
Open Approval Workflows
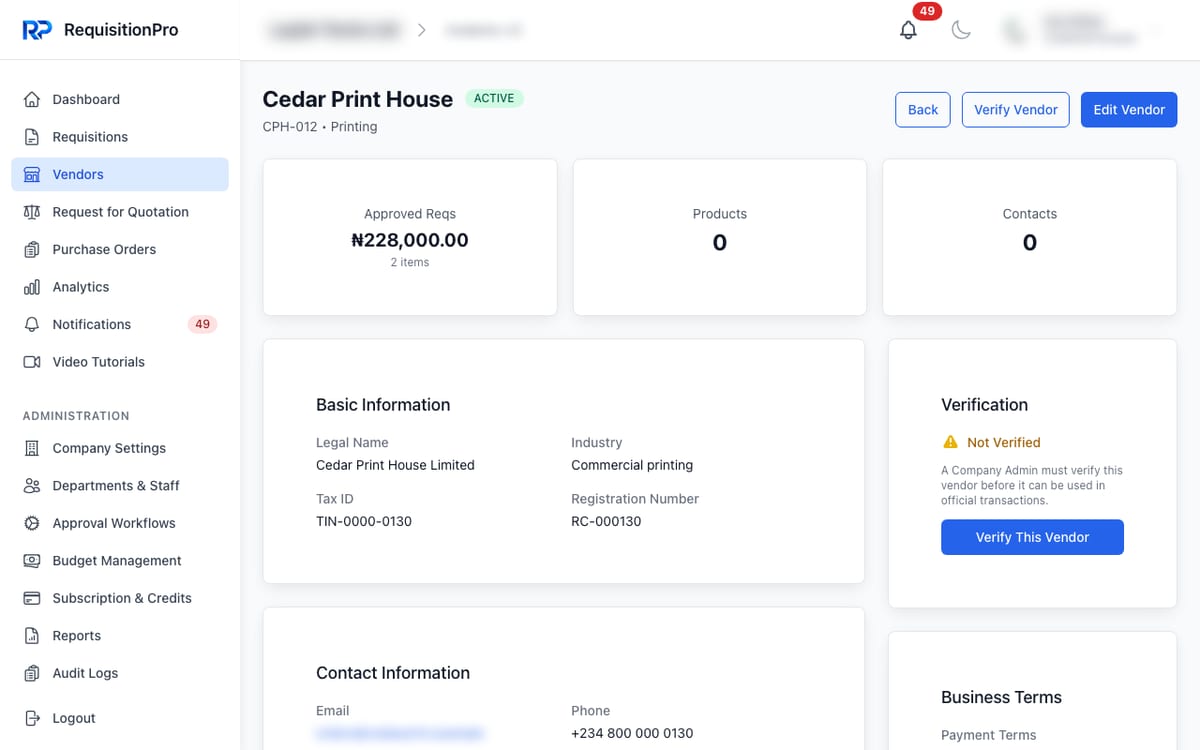(x=120, y=523)
